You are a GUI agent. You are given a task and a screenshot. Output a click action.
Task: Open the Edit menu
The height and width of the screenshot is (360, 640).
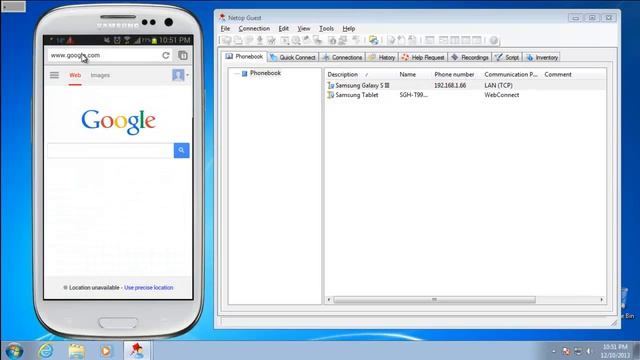pos(284,29)
